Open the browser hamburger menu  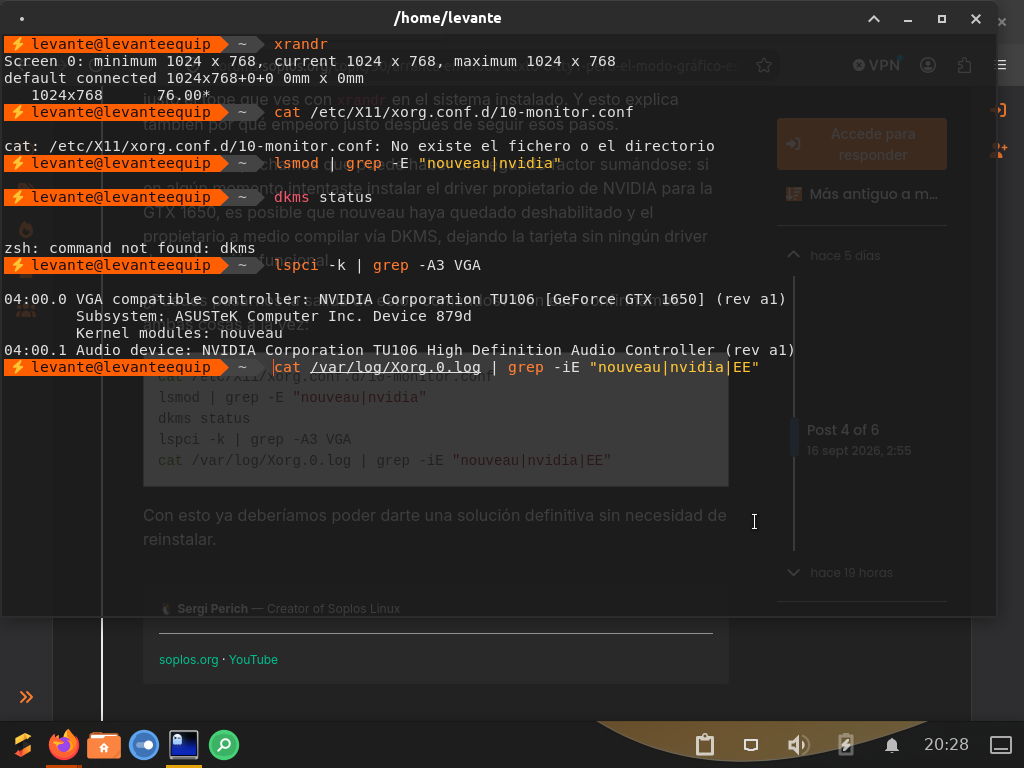(x=1000, y=64)
